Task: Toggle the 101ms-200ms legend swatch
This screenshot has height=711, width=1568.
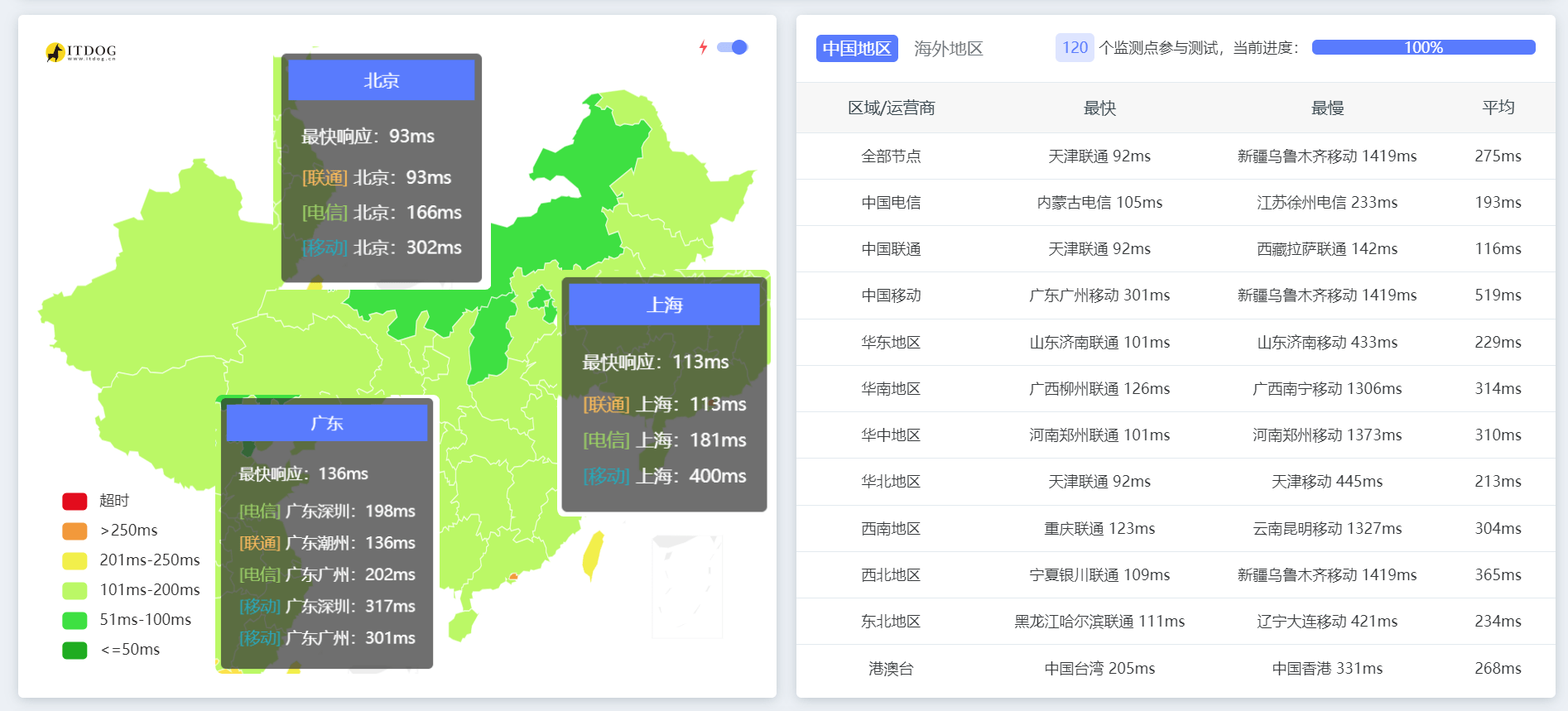Action: coord(75,590)
